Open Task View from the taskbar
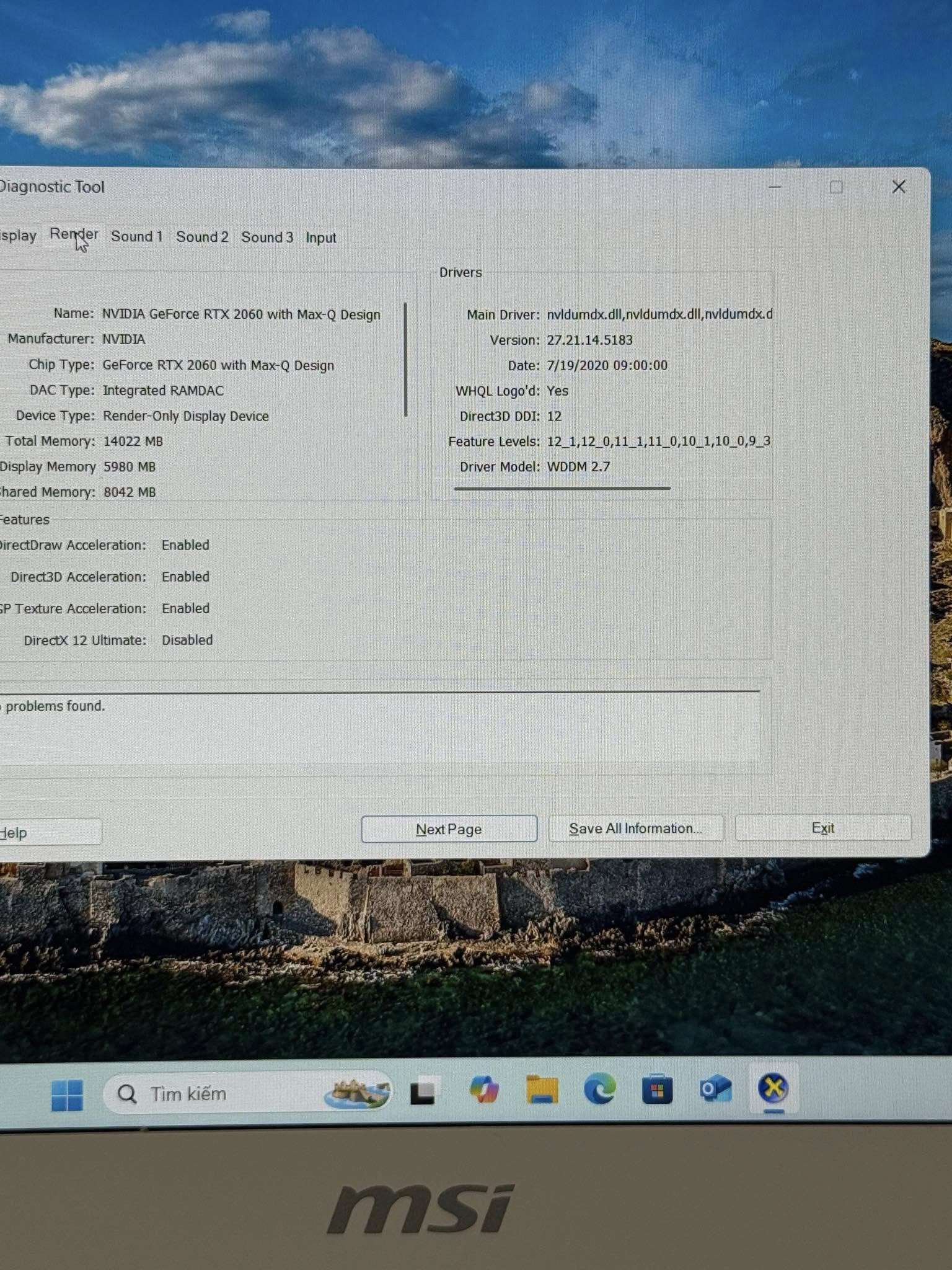 pos(423,1092)
